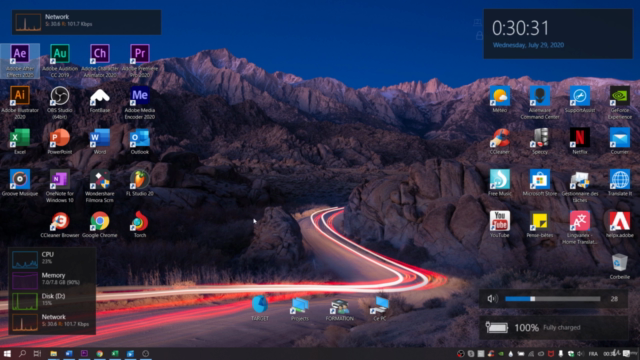
Task: Select the Adobe Audition CC 2019 icon
Action: click(x=60, y=61)
